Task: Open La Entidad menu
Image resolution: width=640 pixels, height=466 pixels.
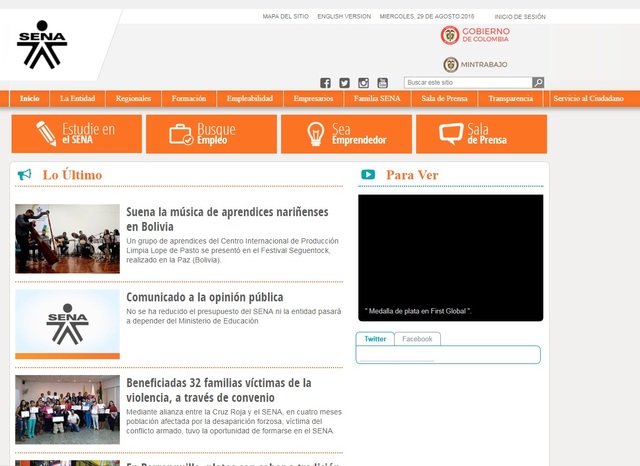Action: coord(78,98)
